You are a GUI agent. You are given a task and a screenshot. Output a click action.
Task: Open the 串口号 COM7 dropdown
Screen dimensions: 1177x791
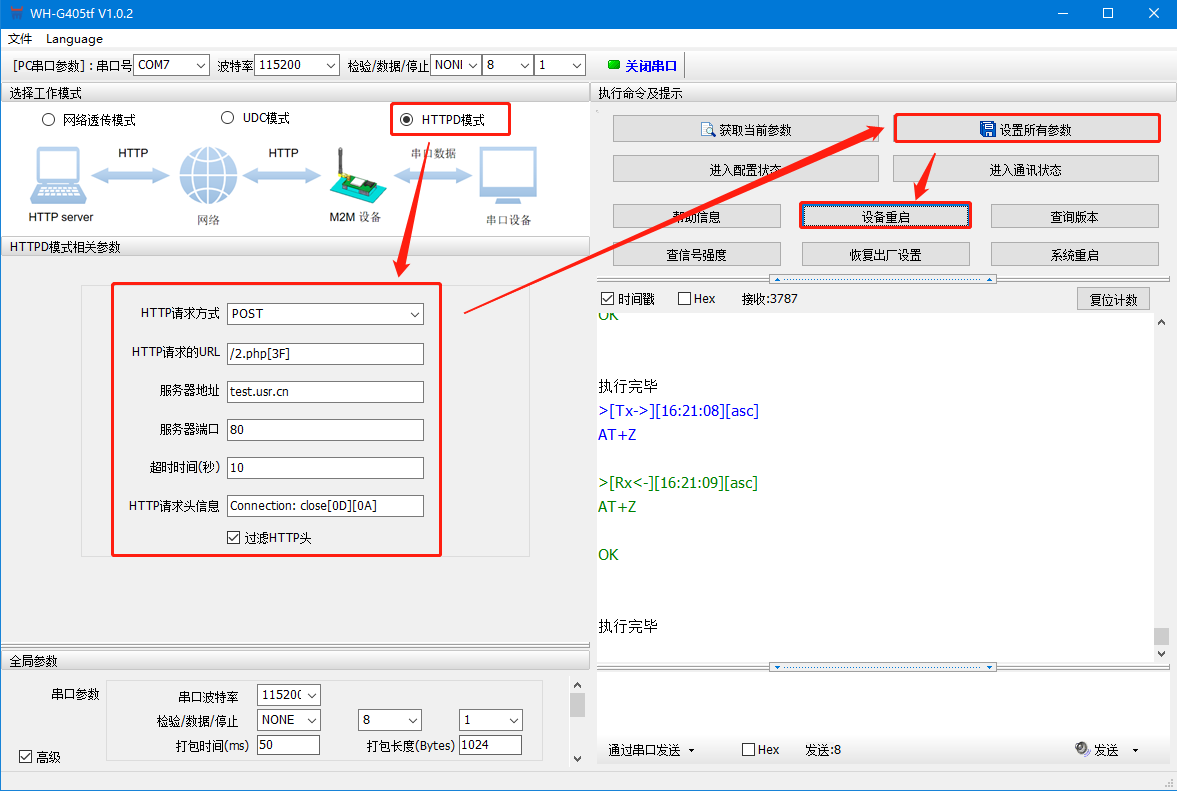pyautogui.click(x=171, y=65)
